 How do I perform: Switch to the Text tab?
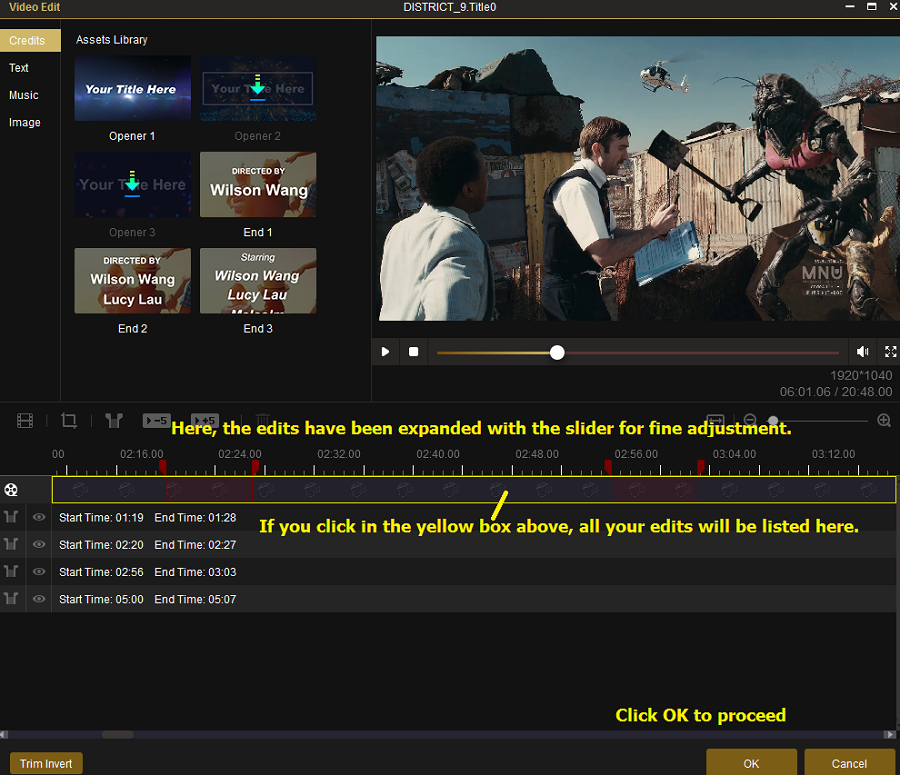coord(19,68)
